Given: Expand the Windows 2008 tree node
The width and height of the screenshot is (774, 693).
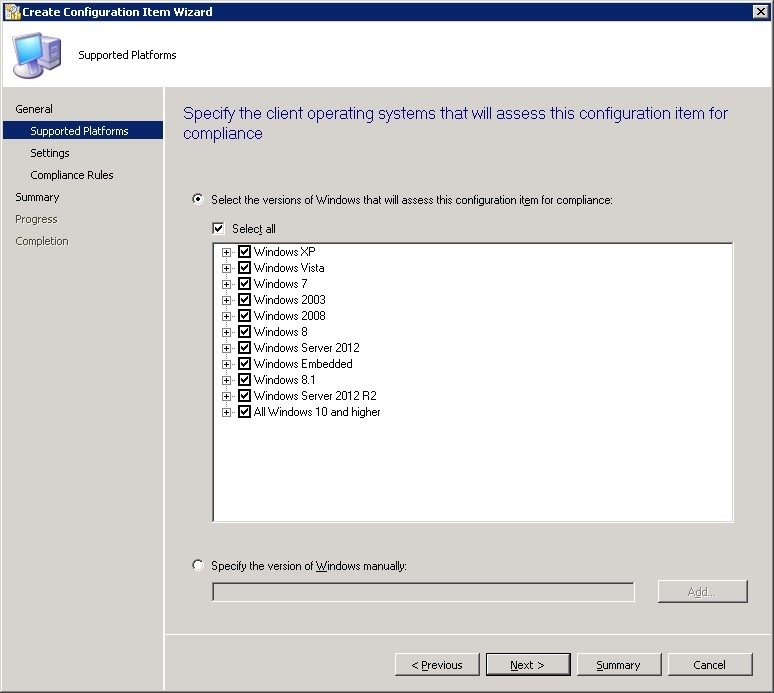Looking at the screenshot, I should click(226, 316).
